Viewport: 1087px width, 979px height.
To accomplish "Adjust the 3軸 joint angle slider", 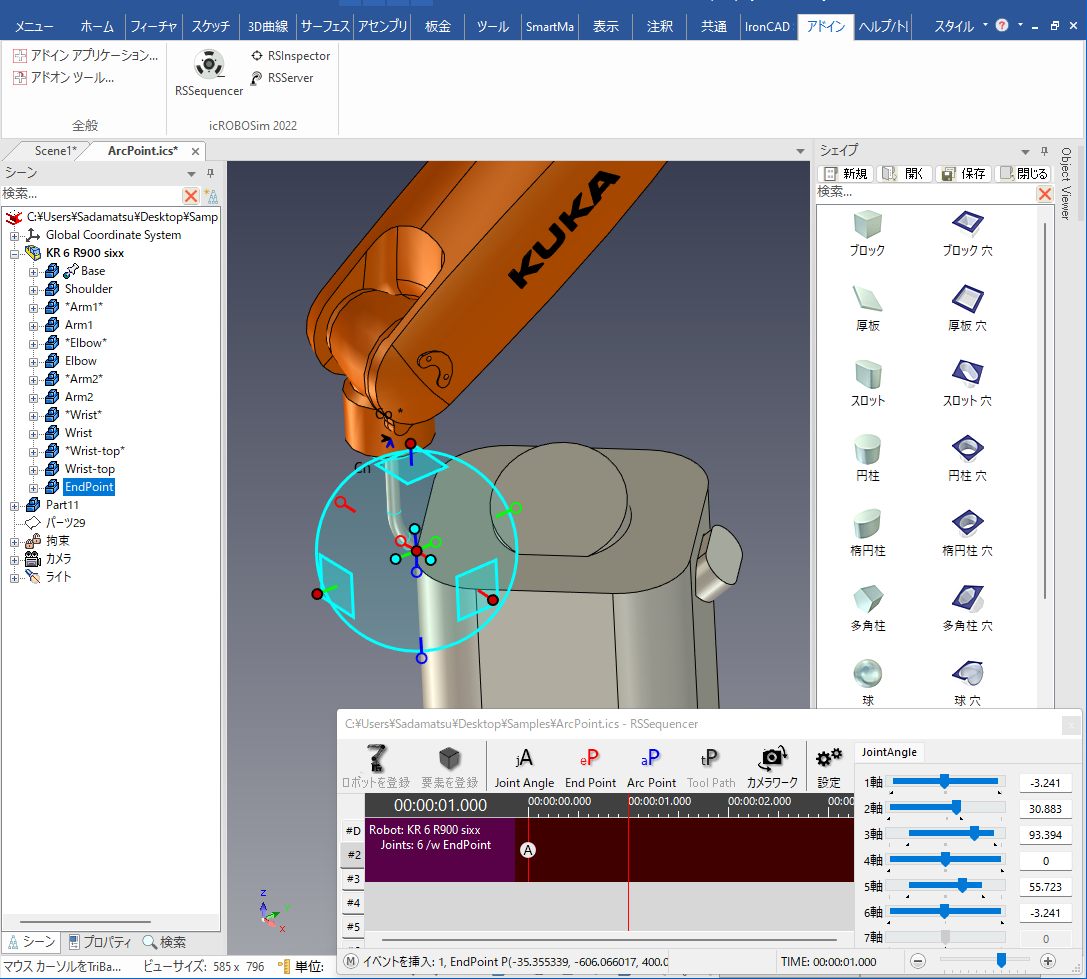I will pos(975,832).
